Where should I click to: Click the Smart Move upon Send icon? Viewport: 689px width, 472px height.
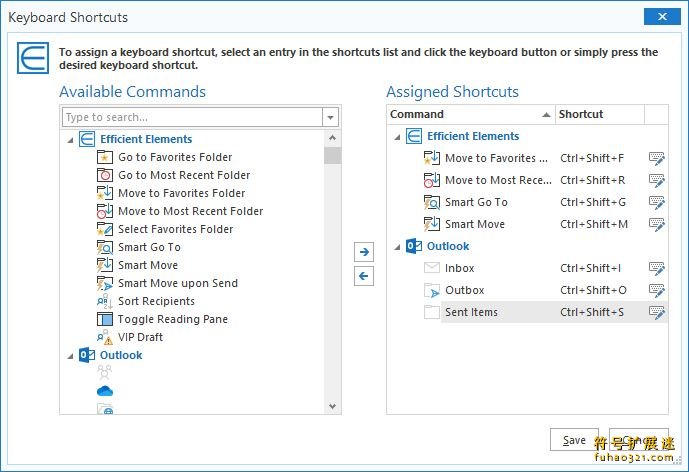(105, 283)
